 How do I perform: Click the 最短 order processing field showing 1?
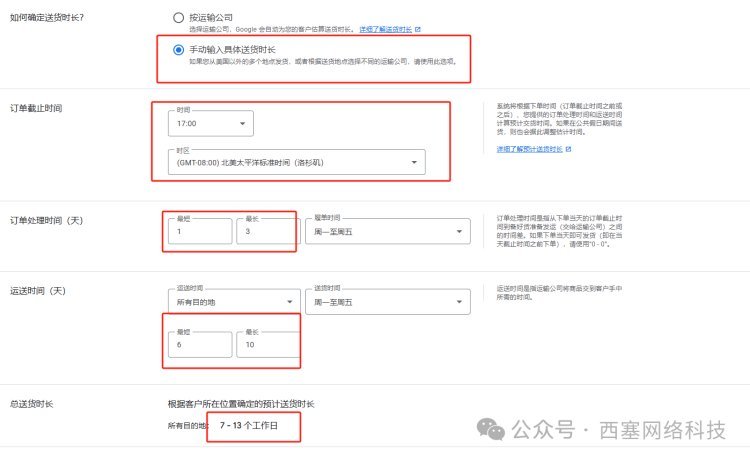click(198, 232)
